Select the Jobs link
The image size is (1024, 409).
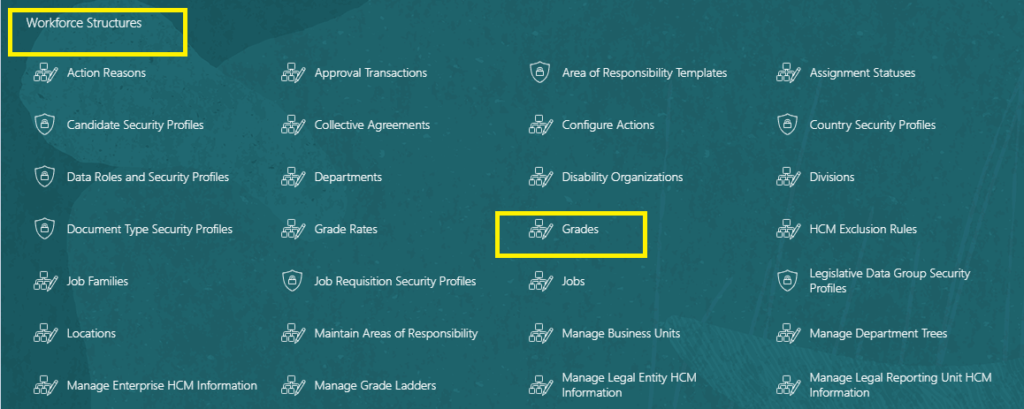coord(573,281)
